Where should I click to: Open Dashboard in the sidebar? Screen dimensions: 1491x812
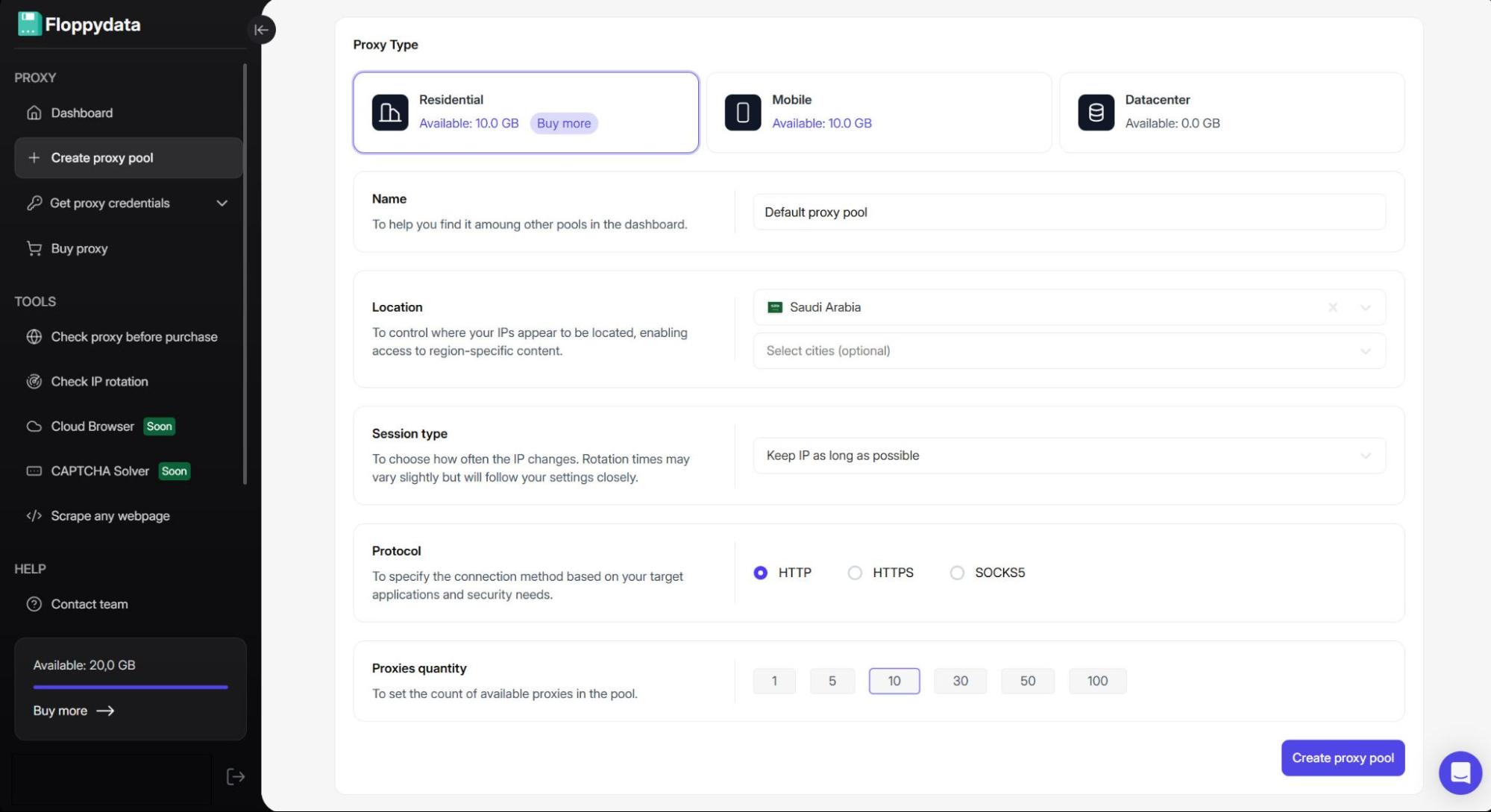pos(82,113)
